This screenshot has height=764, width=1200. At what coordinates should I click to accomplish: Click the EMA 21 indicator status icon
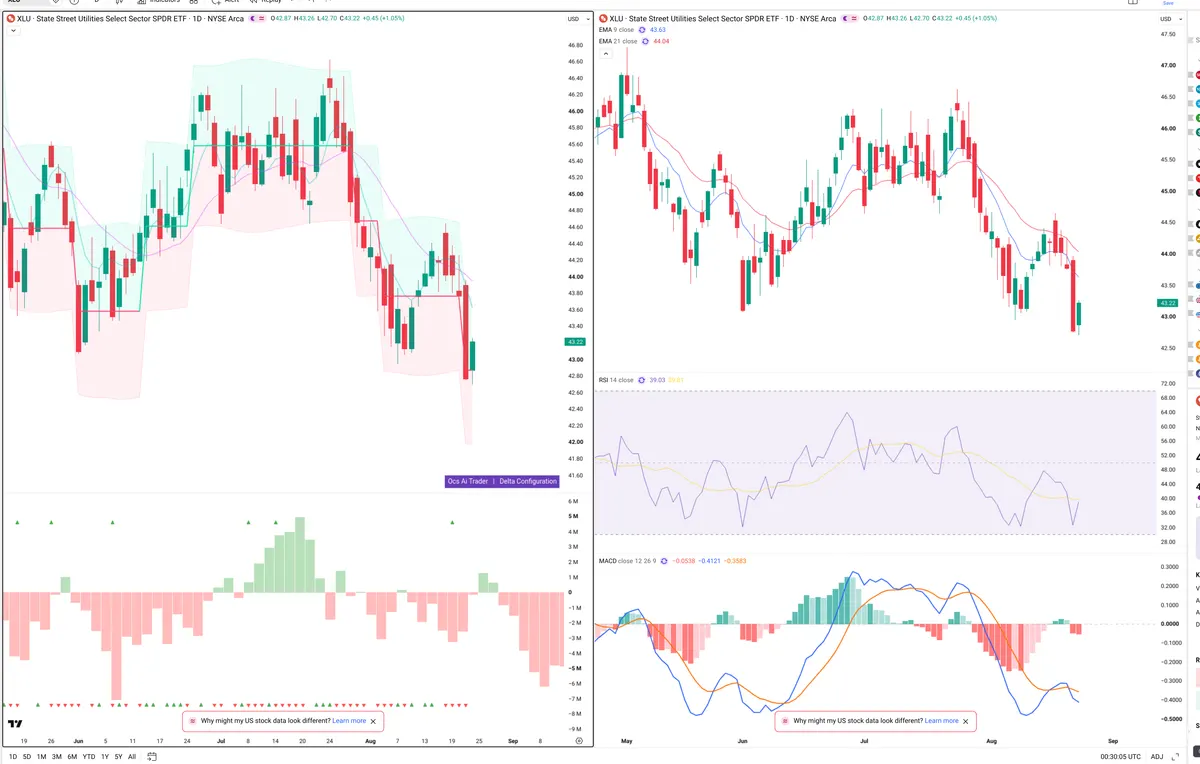646,41
